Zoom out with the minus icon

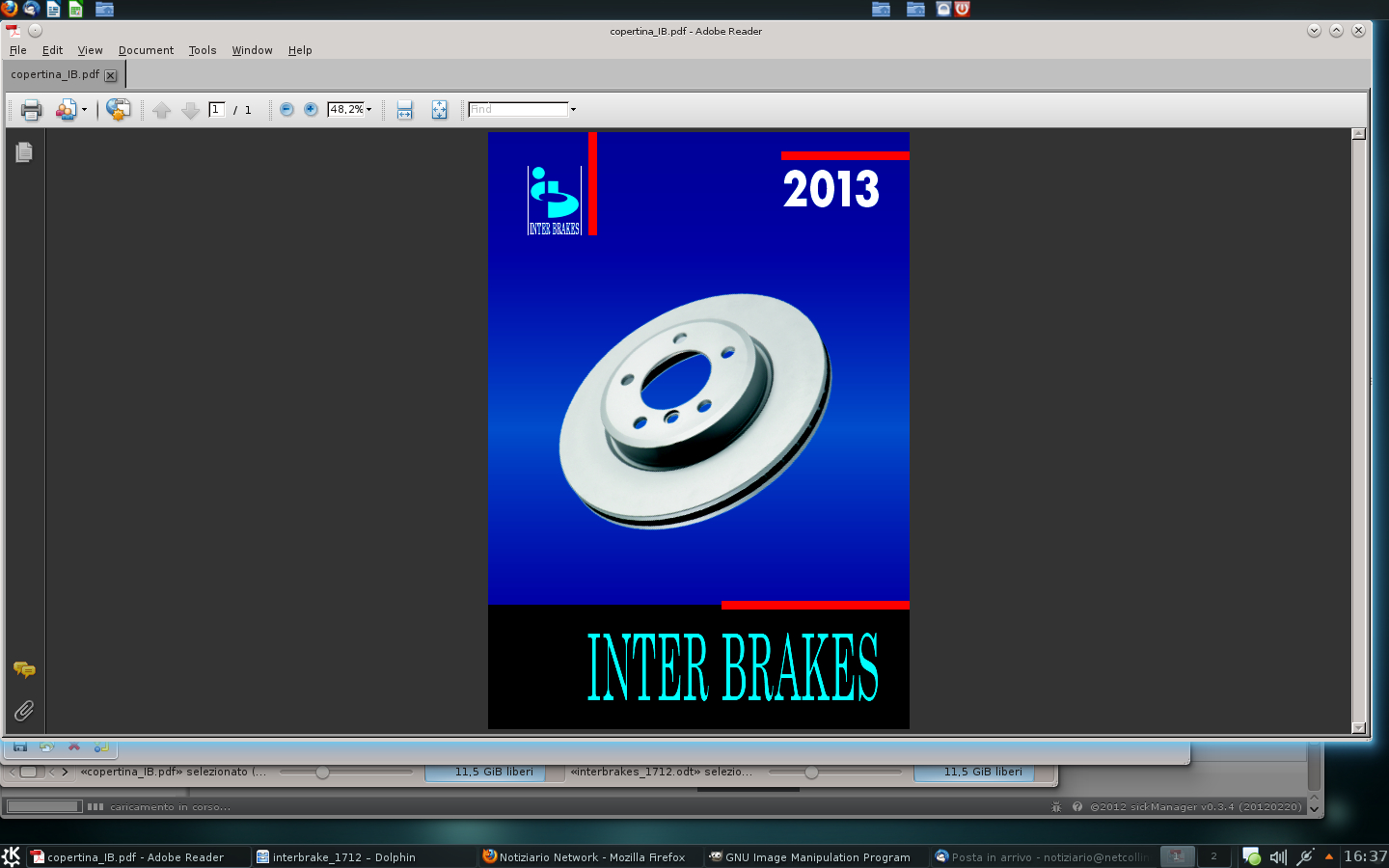tap(286, 110)
